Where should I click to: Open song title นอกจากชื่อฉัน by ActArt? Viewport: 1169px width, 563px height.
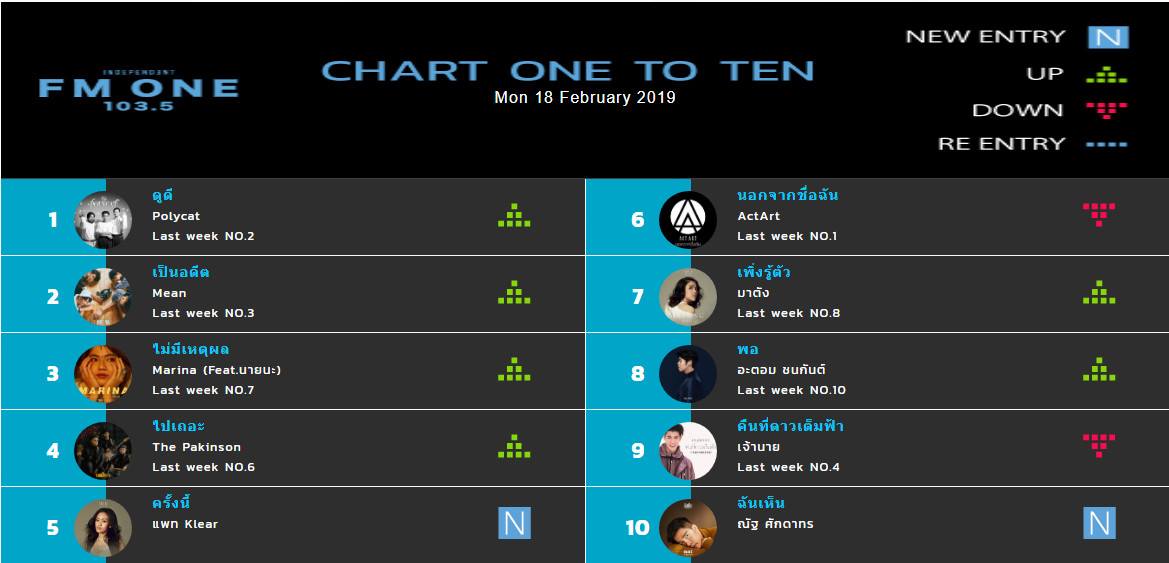coord(787,195)
